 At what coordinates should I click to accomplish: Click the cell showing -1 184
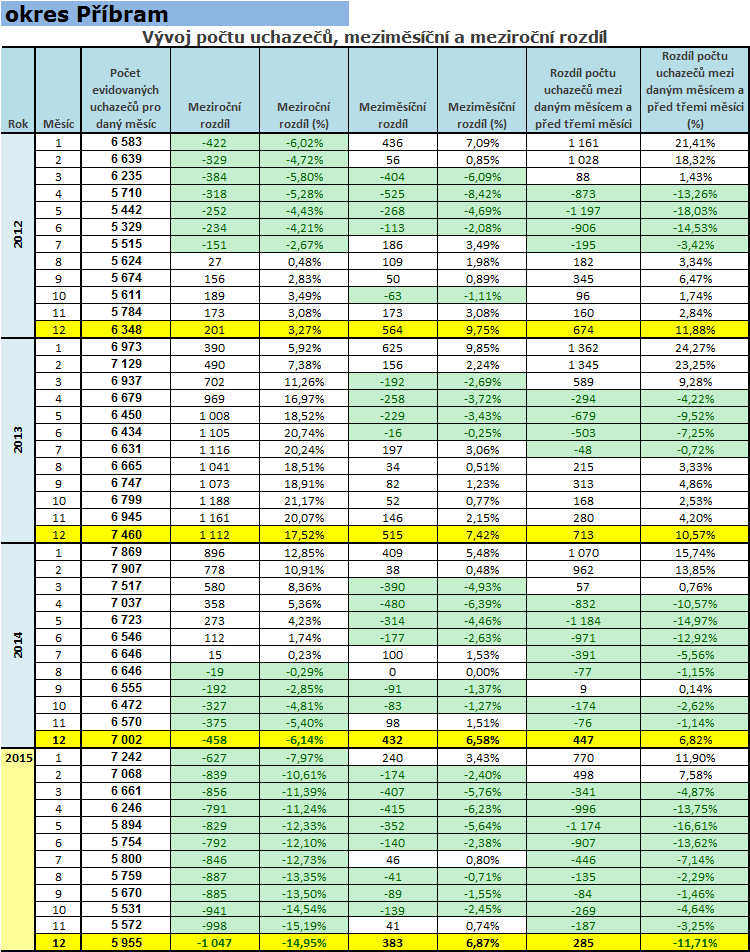point(583,621)
